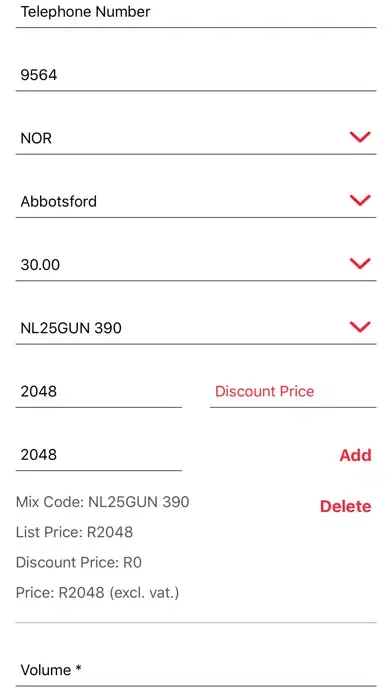Select the 2048 field beside Discount Price
Viewport: 392px width, 696px height.
(x=99, y=392)
